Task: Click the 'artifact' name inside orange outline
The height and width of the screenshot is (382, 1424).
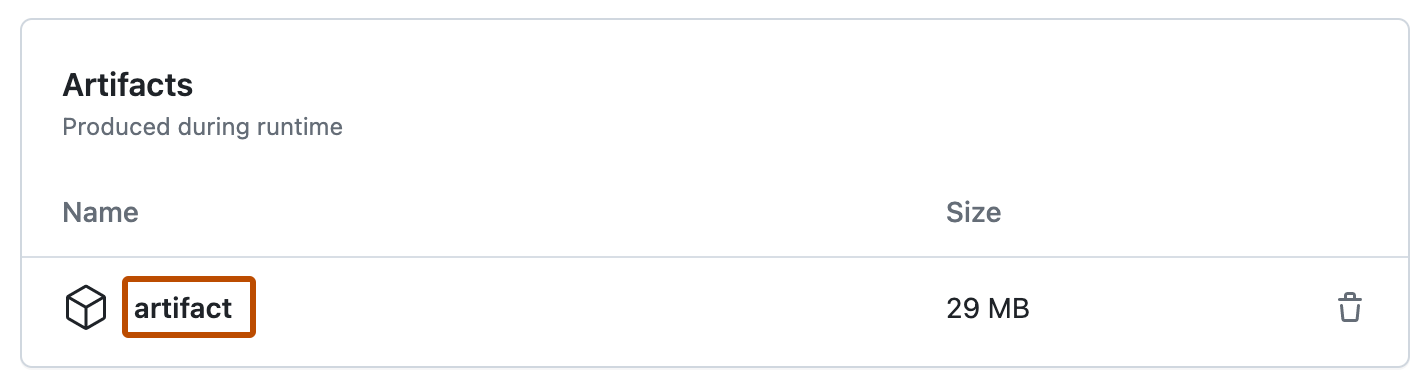Action: click(183, 308)
